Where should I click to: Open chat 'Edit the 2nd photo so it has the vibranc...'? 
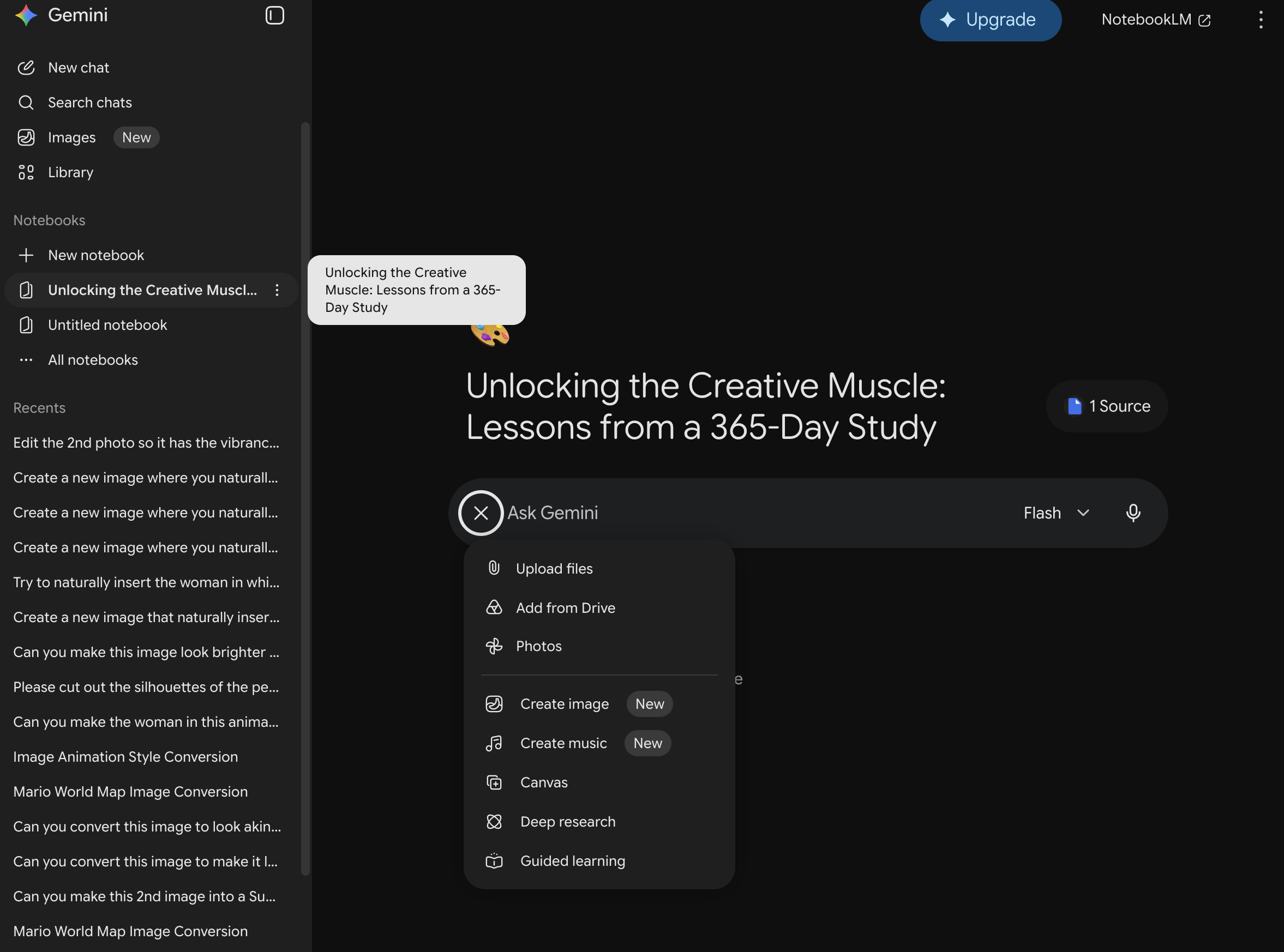pyautogui.click(x=146, y=443)
